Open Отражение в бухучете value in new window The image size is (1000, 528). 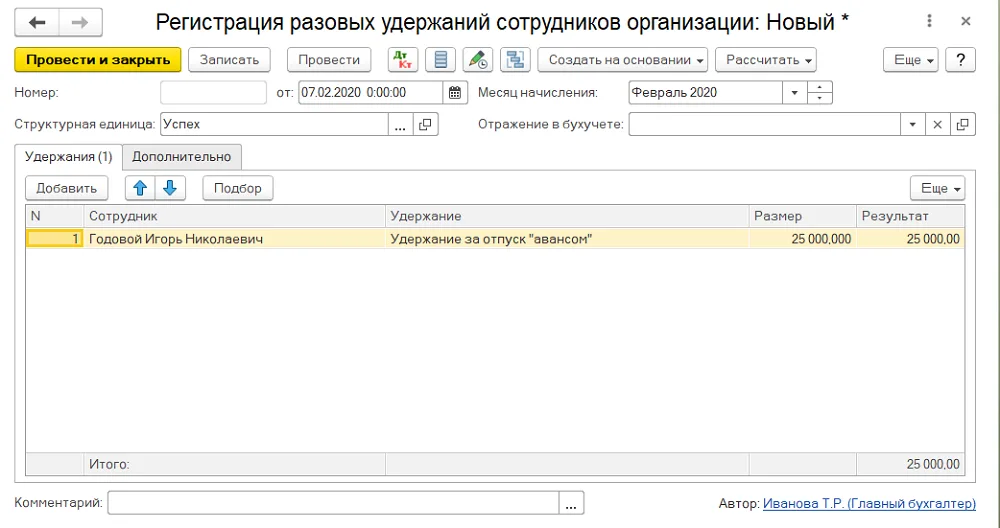(963, 124)
